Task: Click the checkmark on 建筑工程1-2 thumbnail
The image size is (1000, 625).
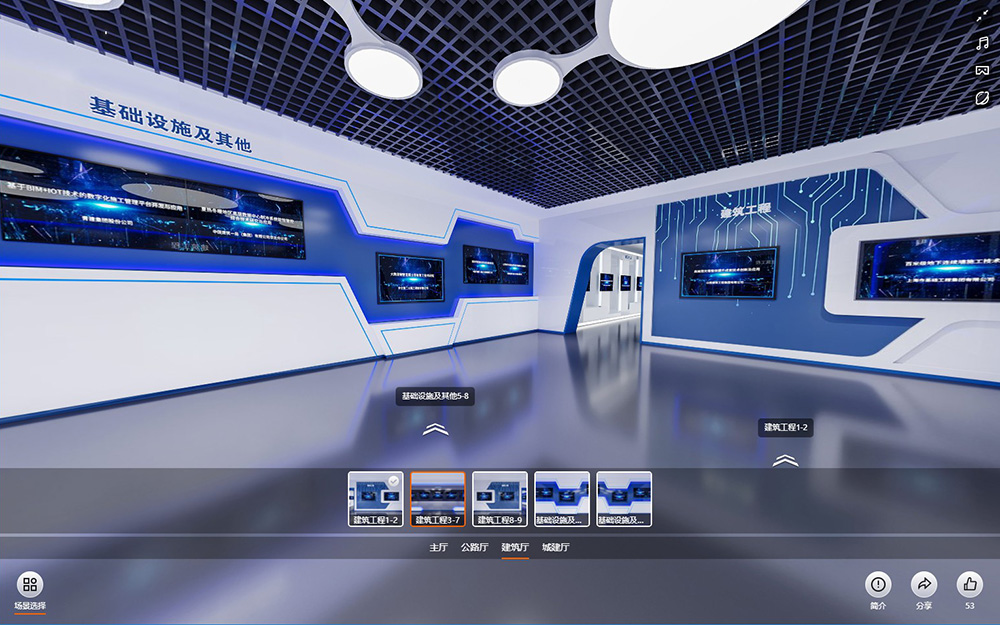Action: 394,481
